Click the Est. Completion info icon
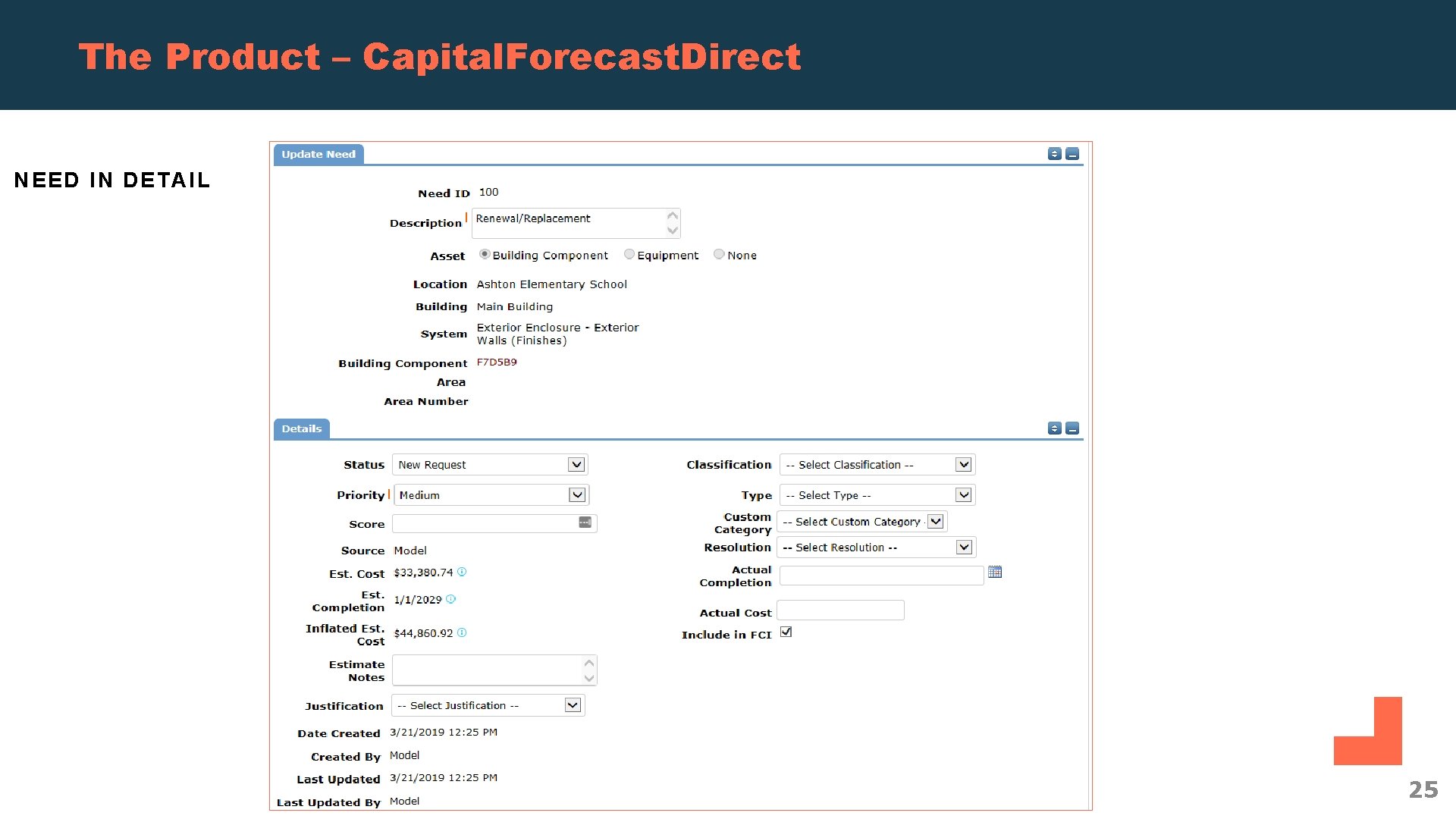 coord(450,599)
